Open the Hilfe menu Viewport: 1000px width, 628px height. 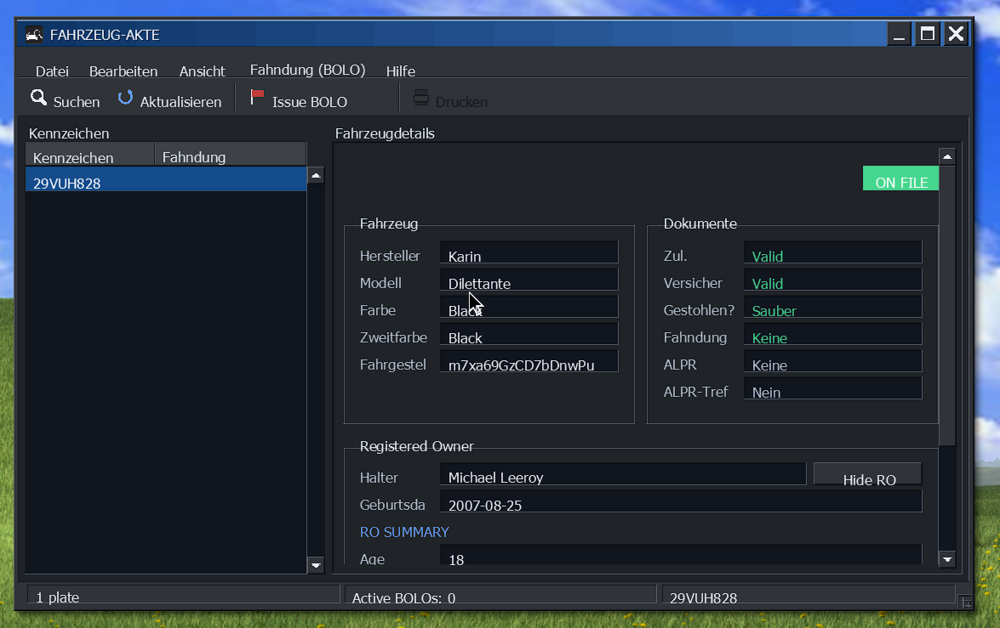[401, 71]
